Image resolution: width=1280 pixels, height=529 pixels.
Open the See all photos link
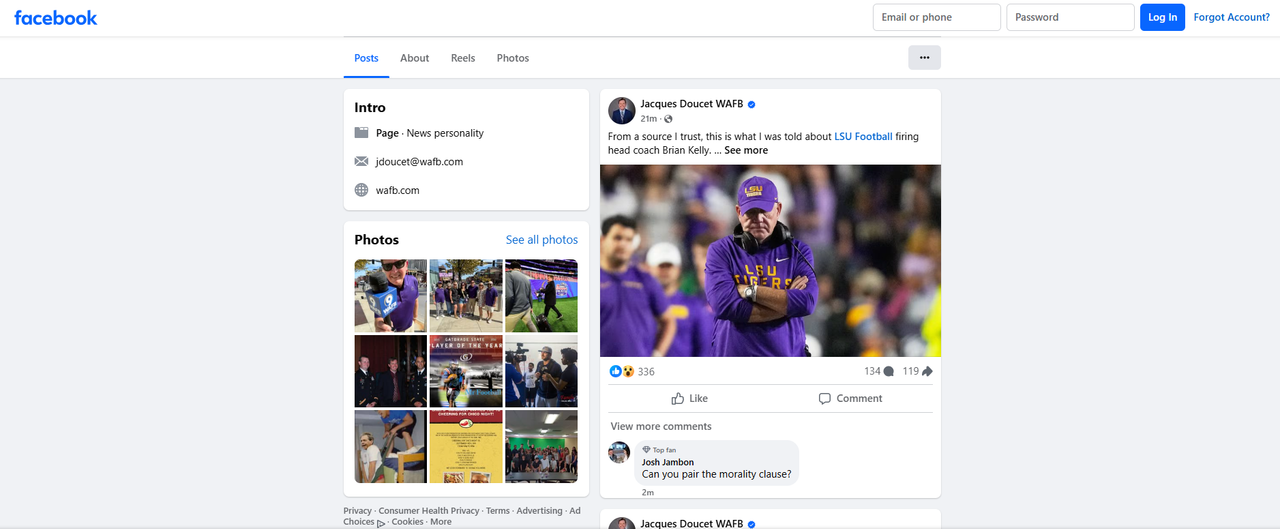[542, 240]
